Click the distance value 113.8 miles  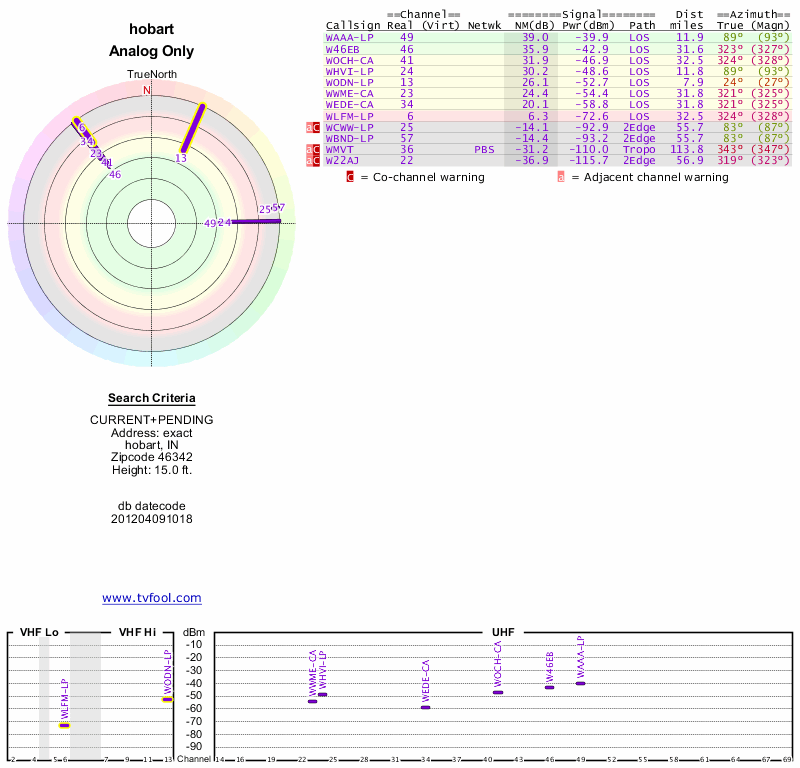tap(686, 150)
